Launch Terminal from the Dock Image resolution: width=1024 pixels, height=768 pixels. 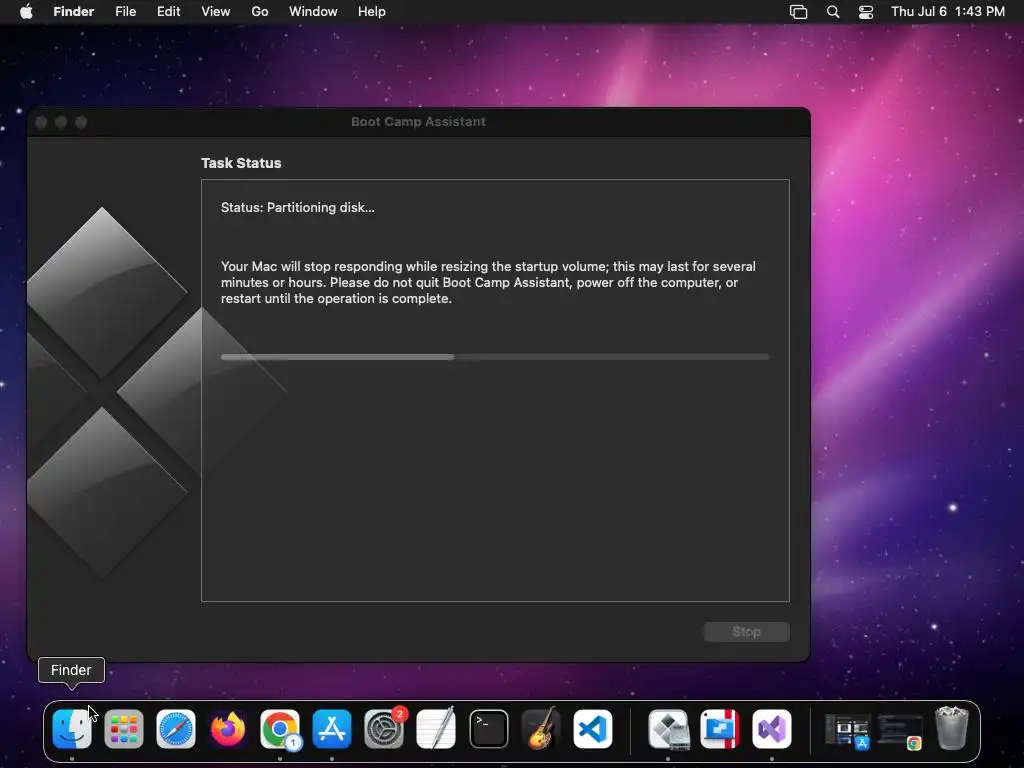click(x=488, y=729)
